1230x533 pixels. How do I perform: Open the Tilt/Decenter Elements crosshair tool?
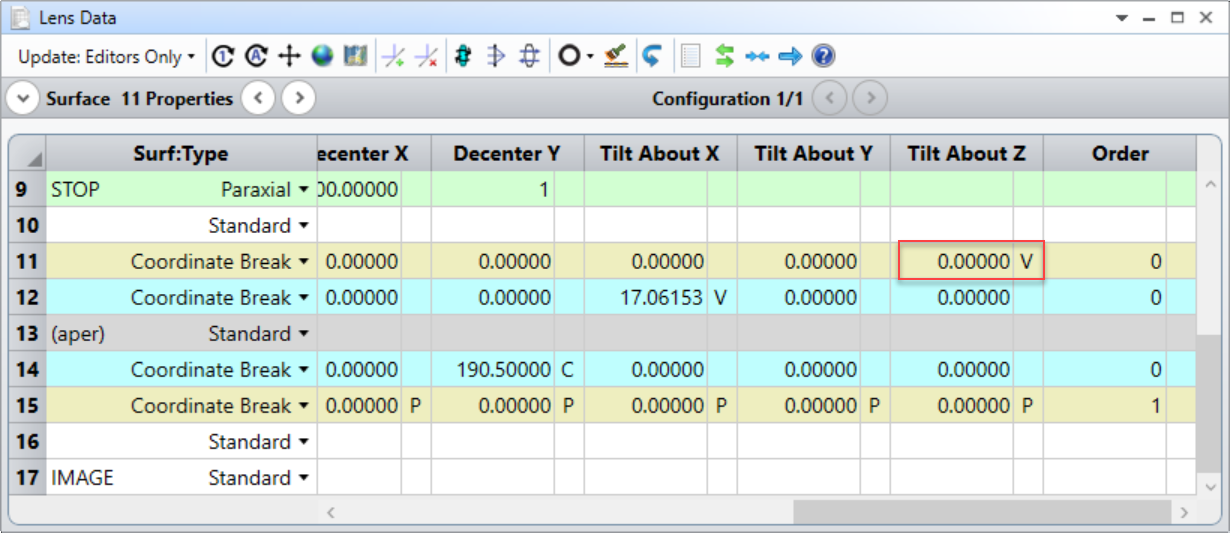pyautogui.click(x=289, y=57)
